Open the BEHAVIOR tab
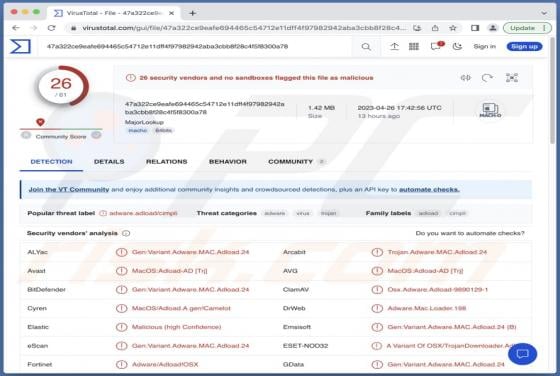 pyautogui.click(x=228, y=161)
